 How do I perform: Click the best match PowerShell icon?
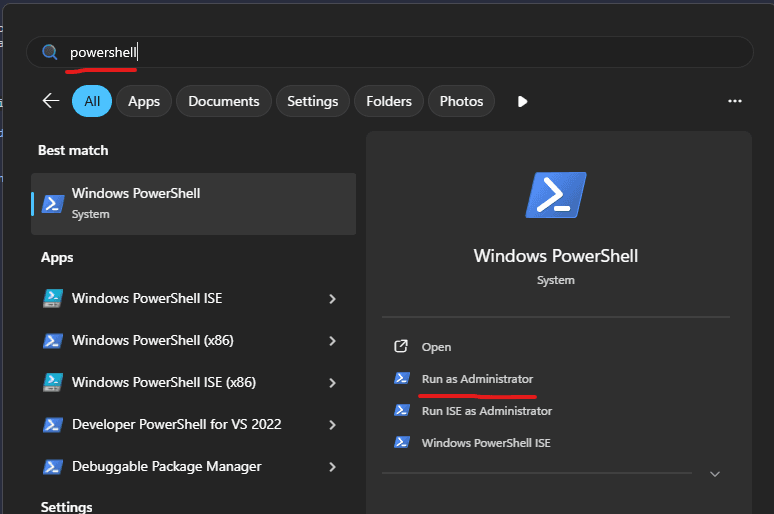coord(53,203)
